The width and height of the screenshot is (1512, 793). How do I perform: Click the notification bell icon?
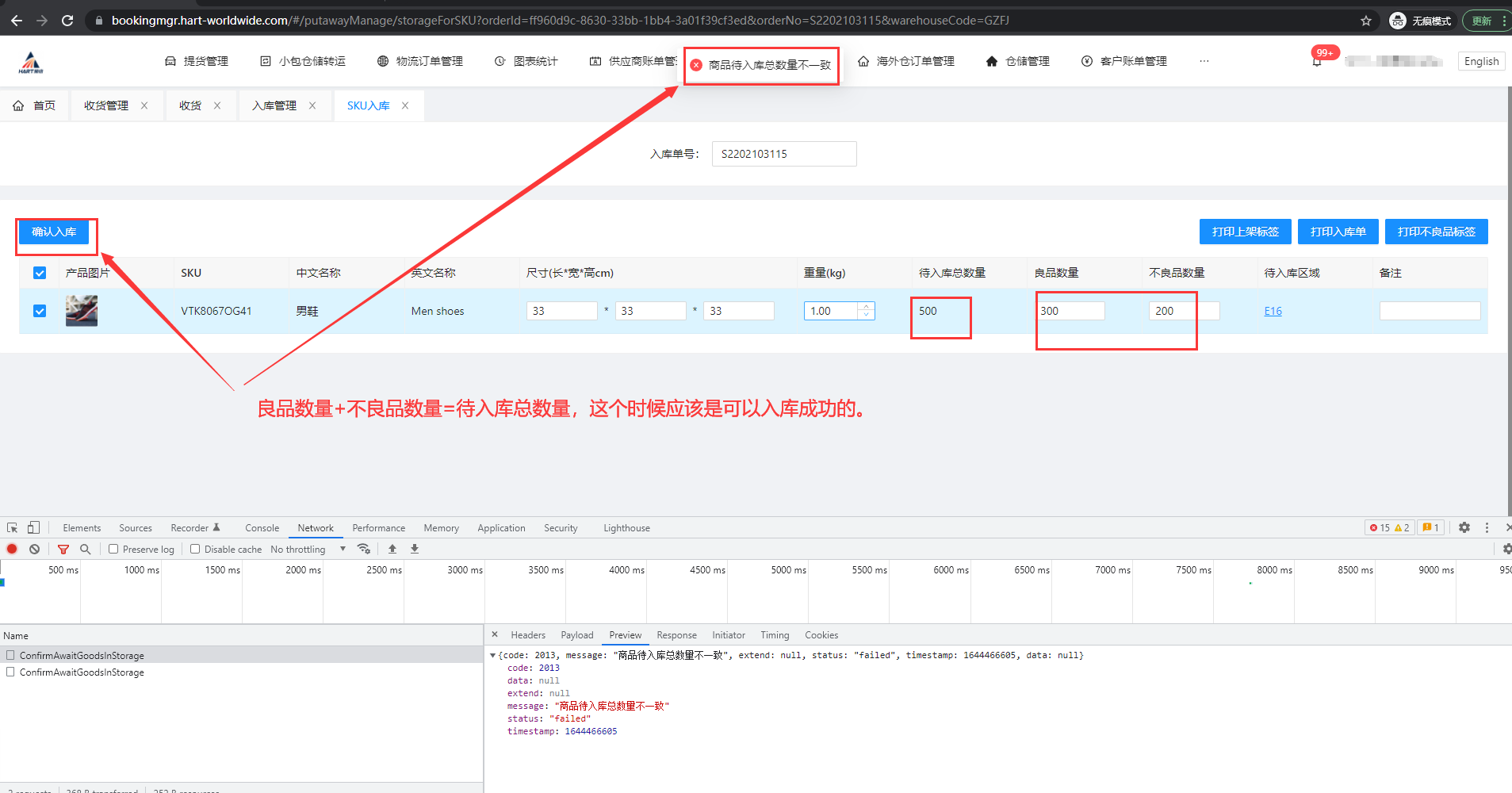coord(1317,62)
